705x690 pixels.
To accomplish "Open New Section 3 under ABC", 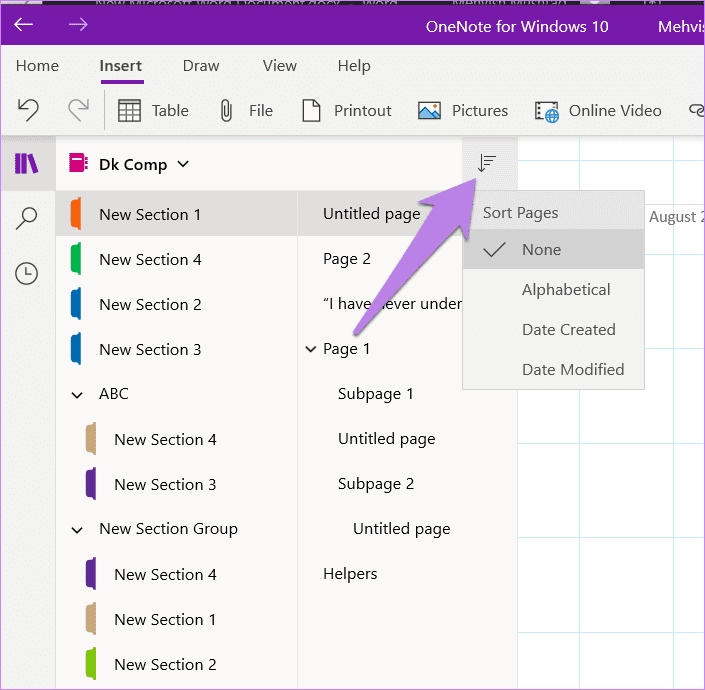I will (x=176, y=484).
